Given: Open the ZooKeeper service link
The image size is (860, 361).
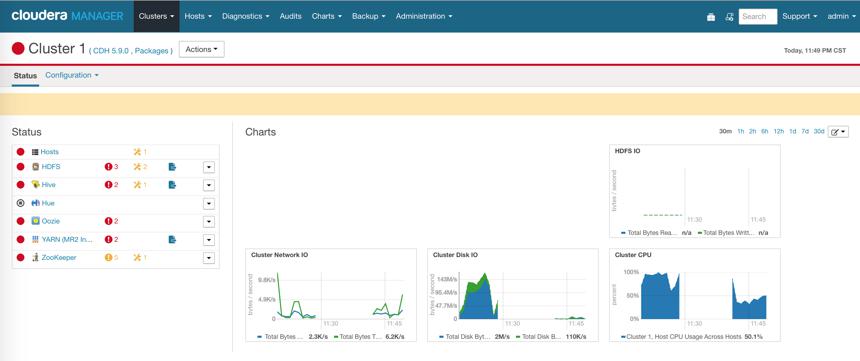Looking at the screenshot, I should [x=59, y=257].
